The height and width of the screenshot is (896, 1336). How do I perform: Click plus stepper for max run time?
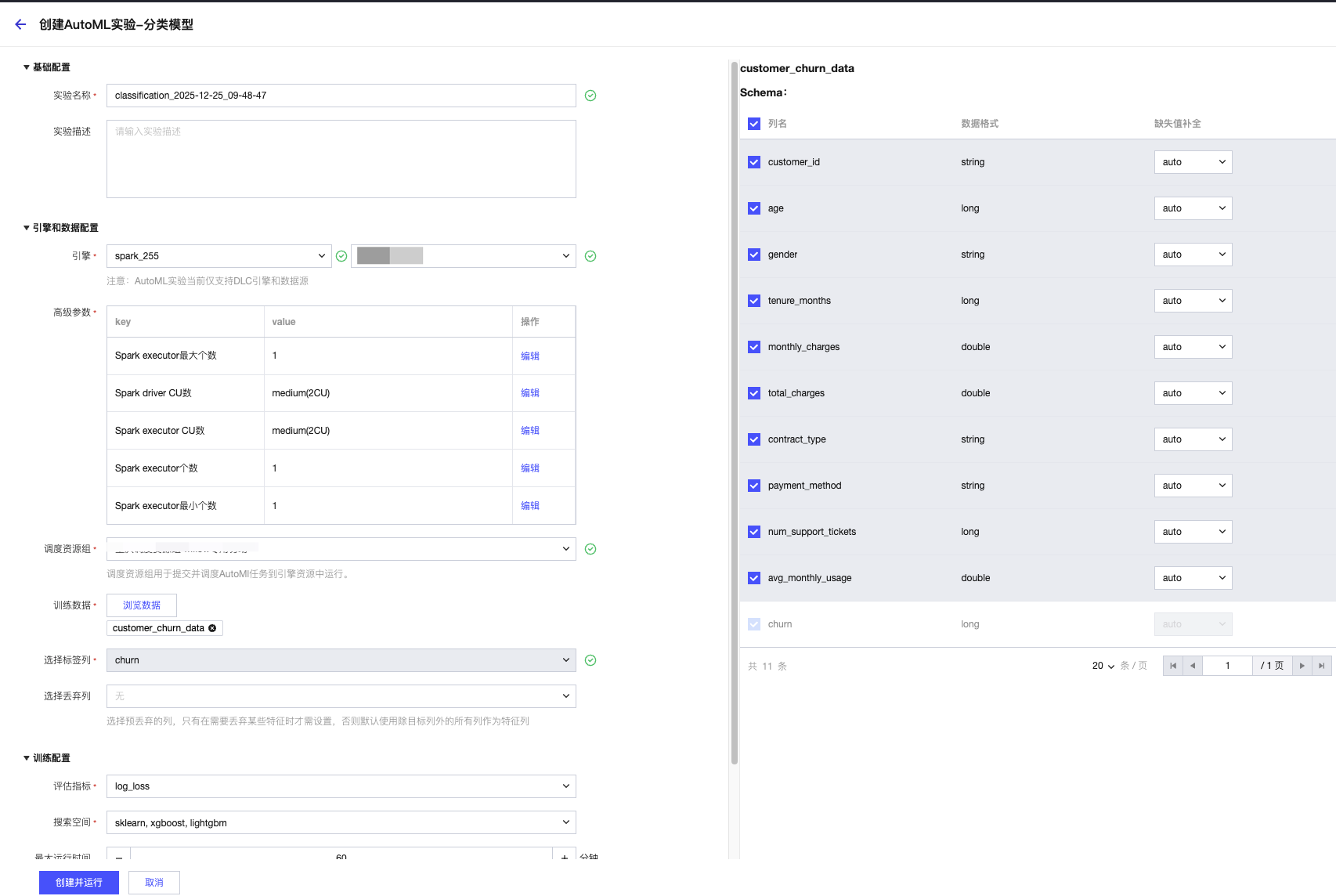pos(564,856)
